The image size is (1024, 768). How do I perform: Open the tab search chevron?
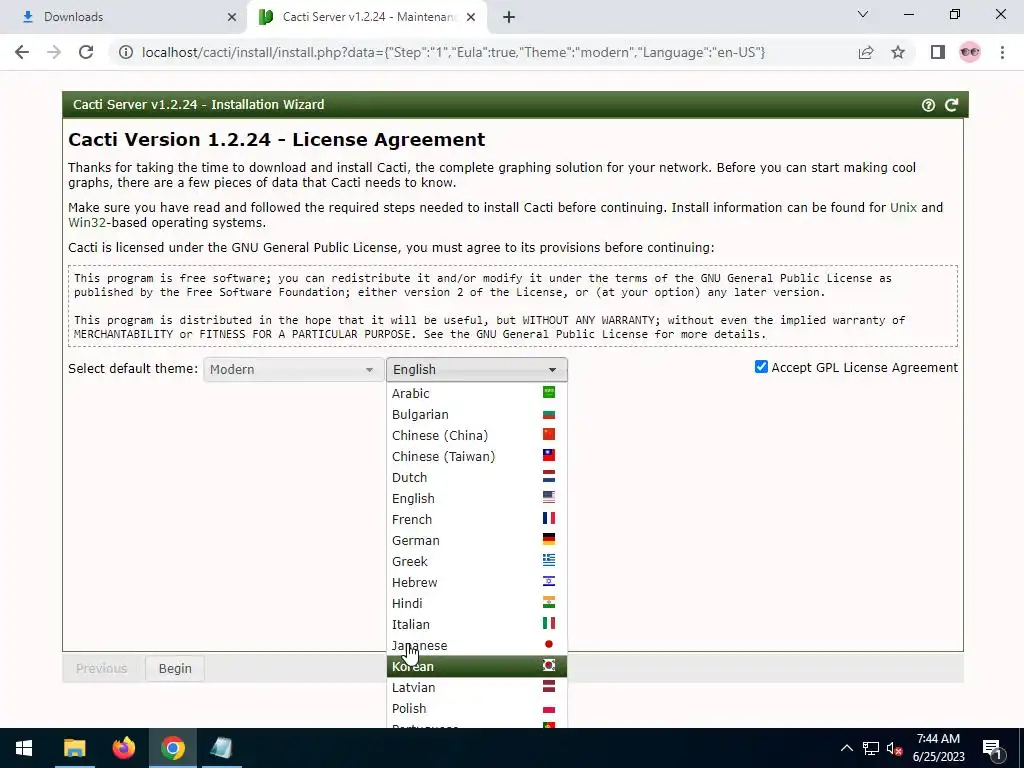pyautogui.click(x=863, y=14)
